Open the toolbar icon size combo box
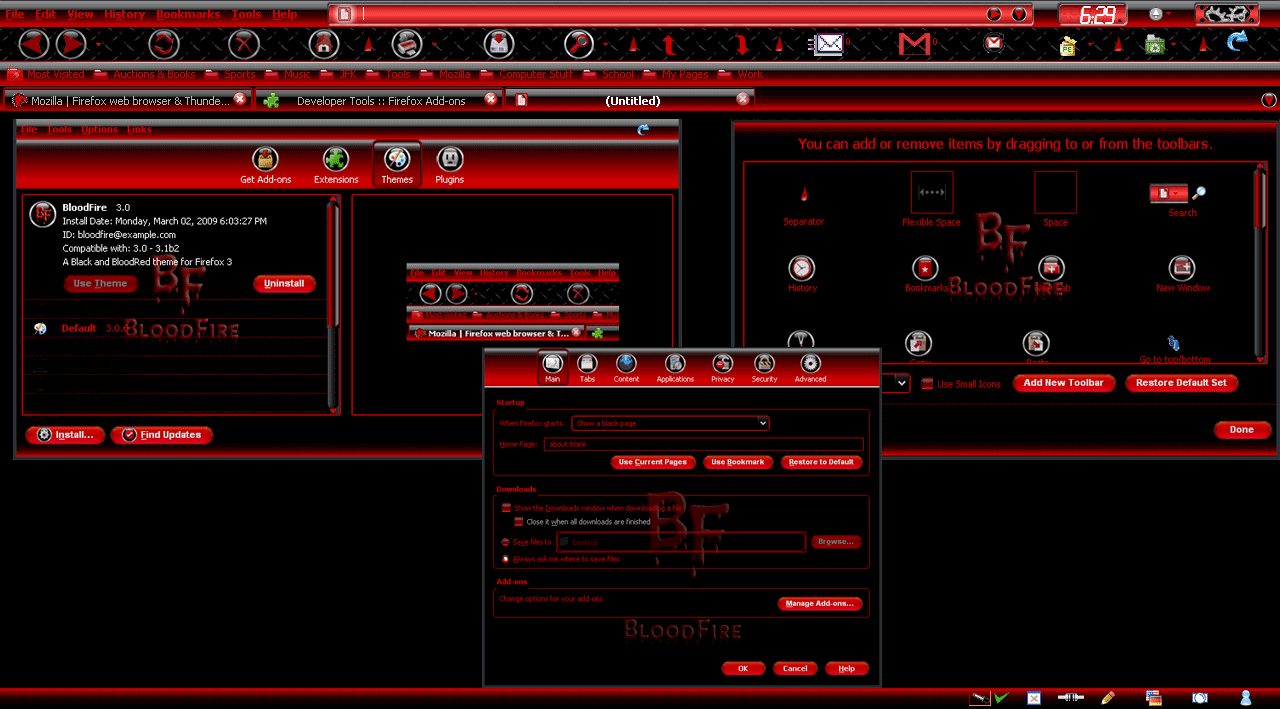This screenshot has width=1280, height=709. (x=899, y=383)
